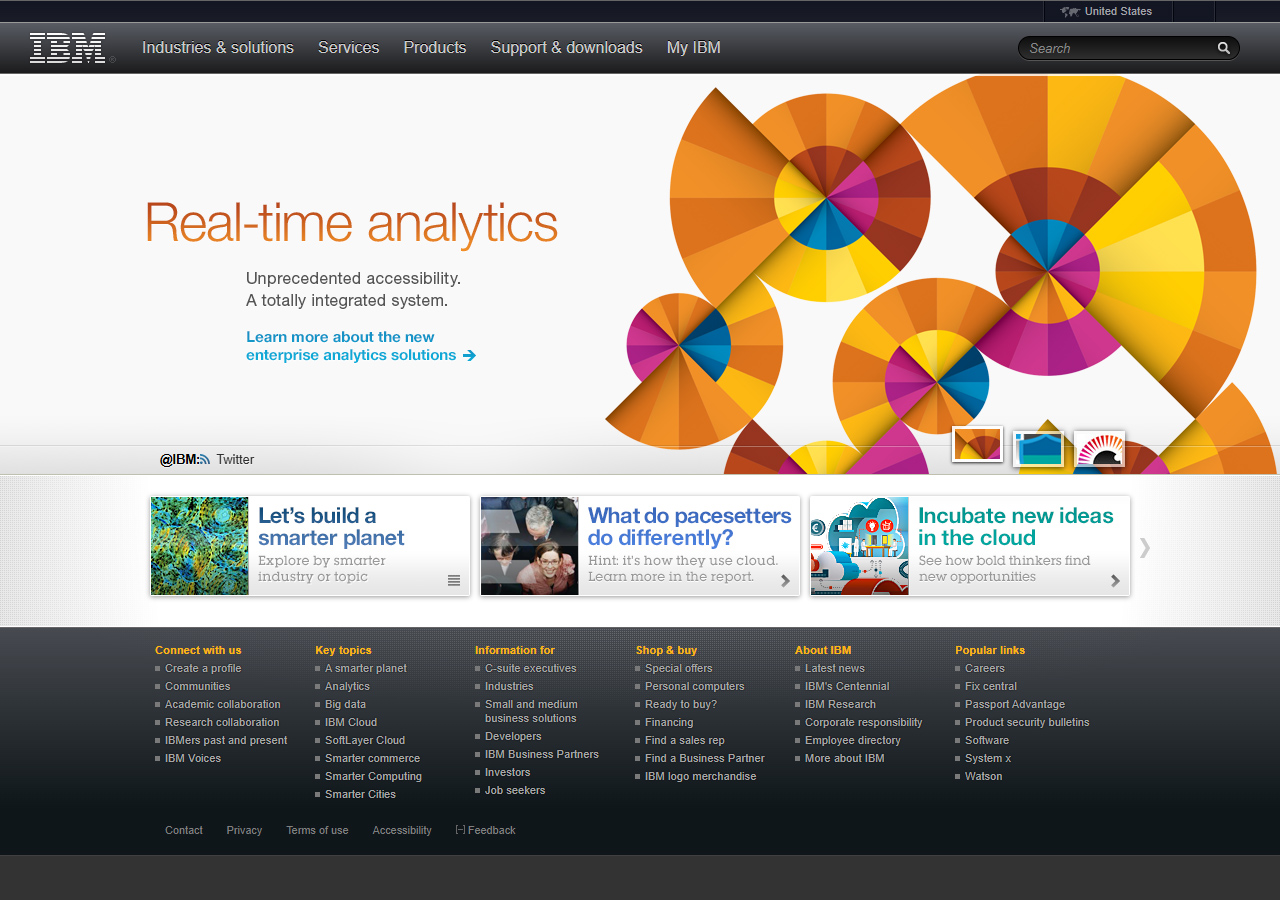
Task: Open Personal computers link
Action: tap(695, 686)
